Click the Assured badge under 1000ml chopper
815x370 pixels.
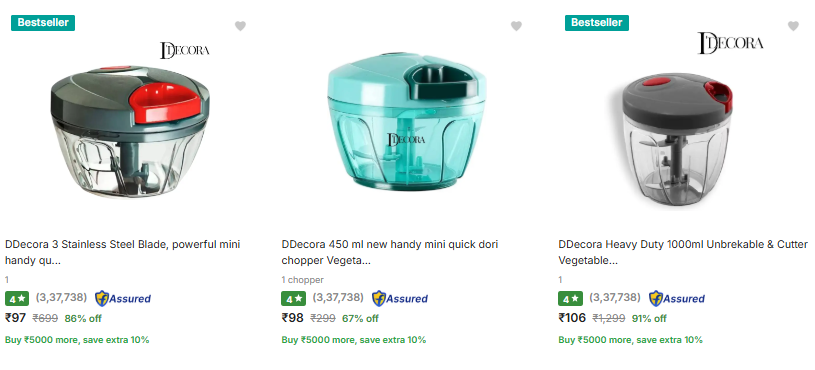pos(677,298)
